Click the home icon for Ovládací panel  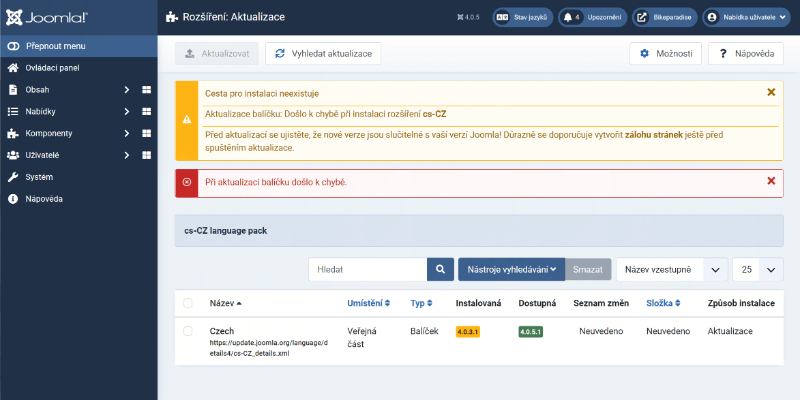pos(13,68)
